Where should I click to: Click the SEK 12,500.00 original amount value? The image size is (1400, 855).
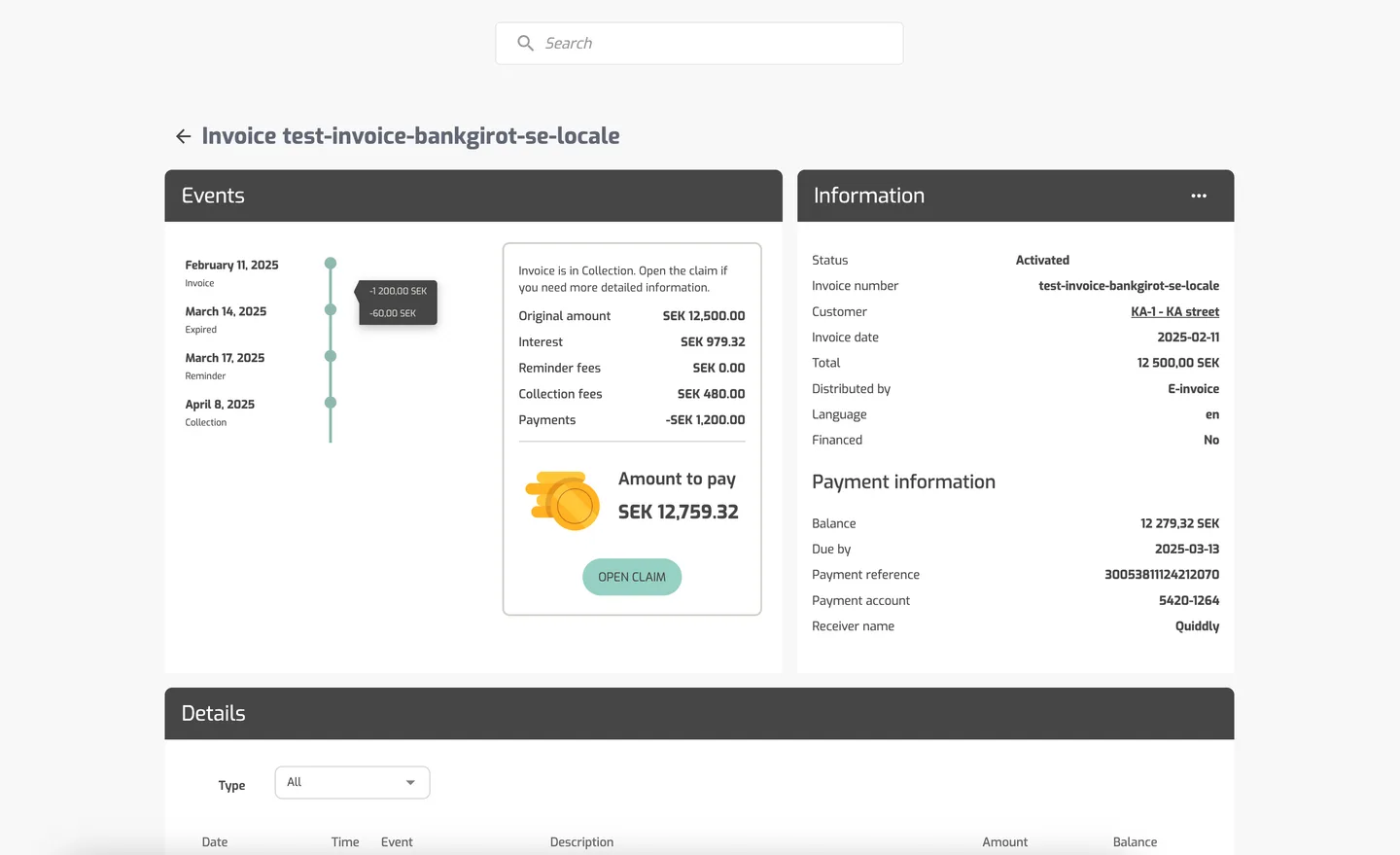coord(704,316)
